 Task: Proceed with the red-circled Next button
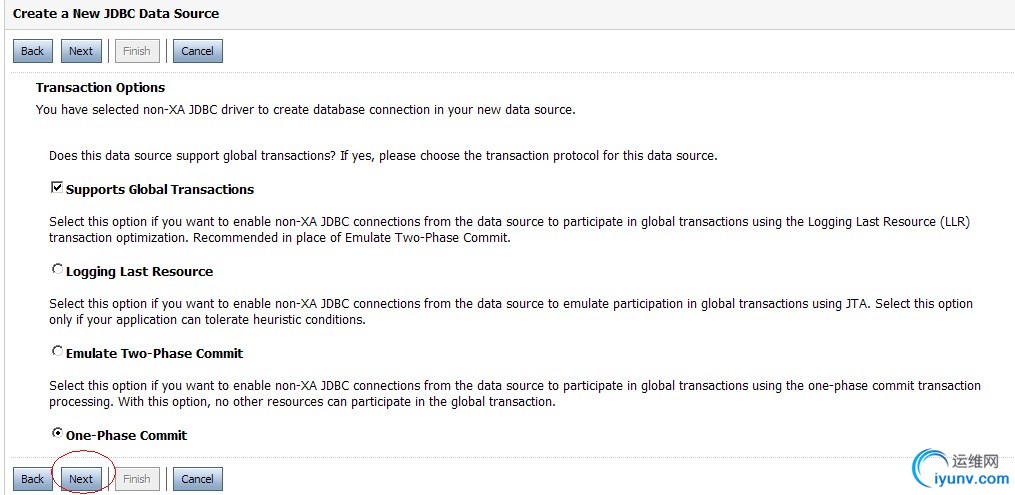pyautogui.click(x=82, y=479)
